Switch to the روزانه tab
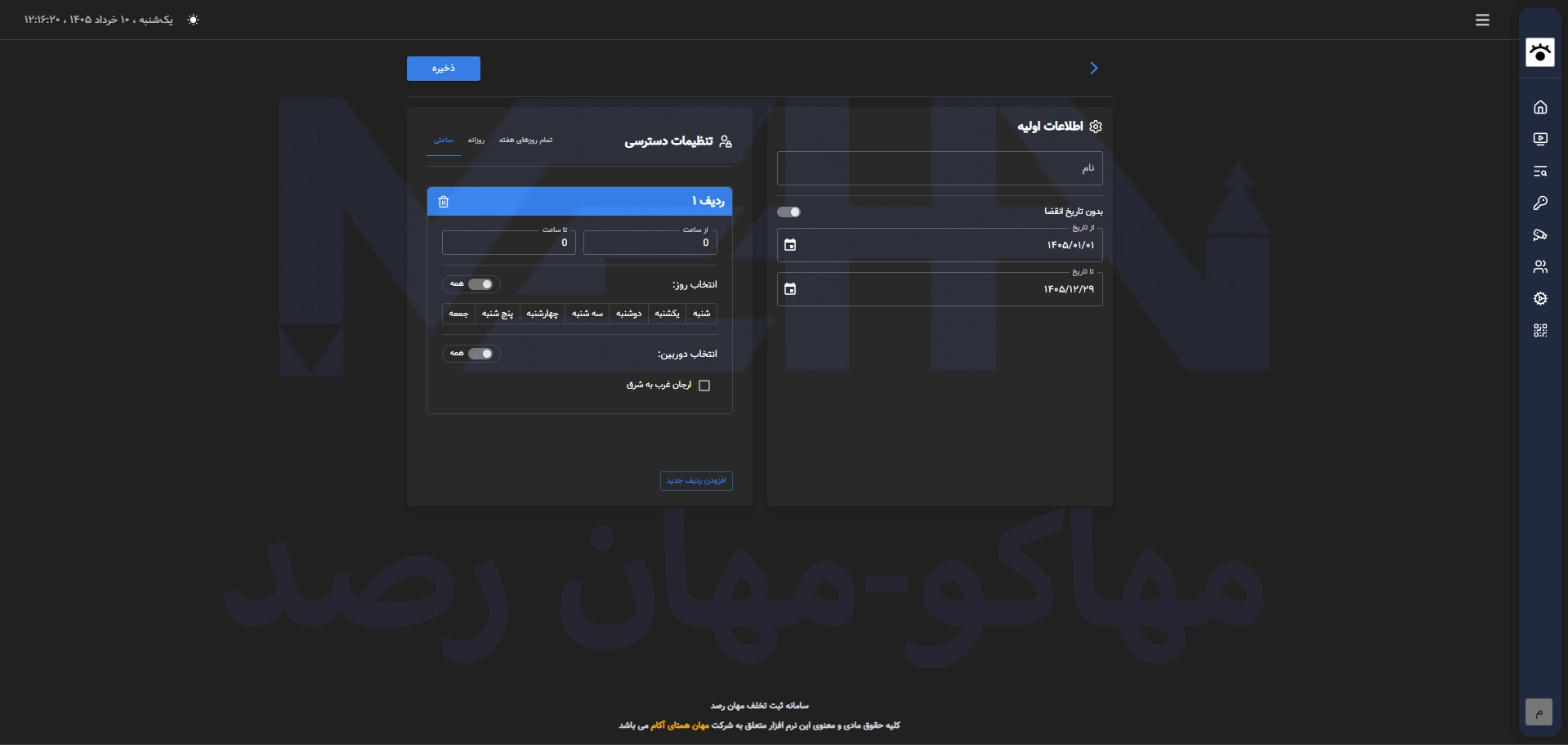The image size is (1568, 745). (476, 141)
